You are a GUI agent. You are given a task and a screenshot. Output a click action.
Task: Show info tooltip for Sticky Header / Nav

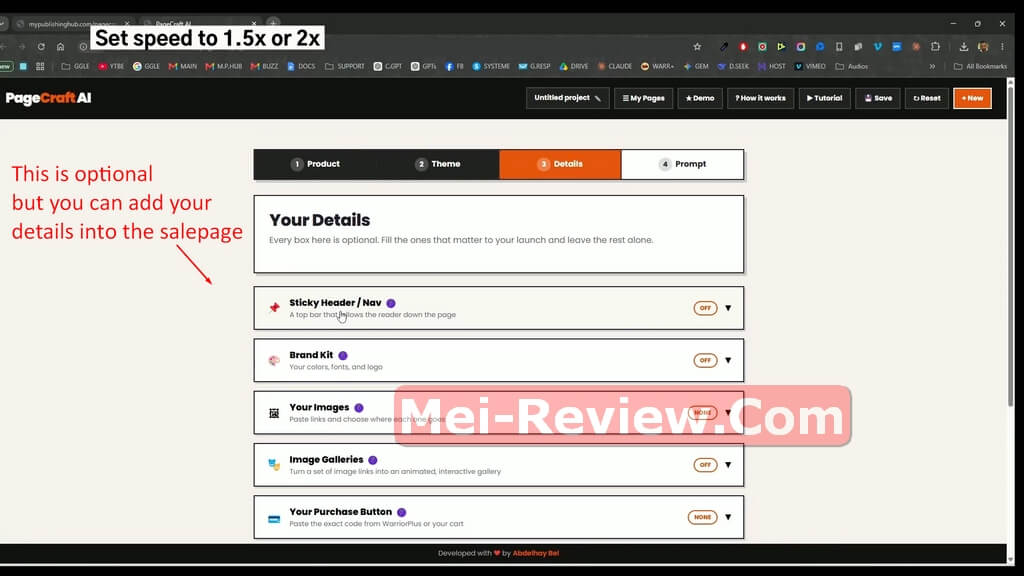tap(391, 303)
